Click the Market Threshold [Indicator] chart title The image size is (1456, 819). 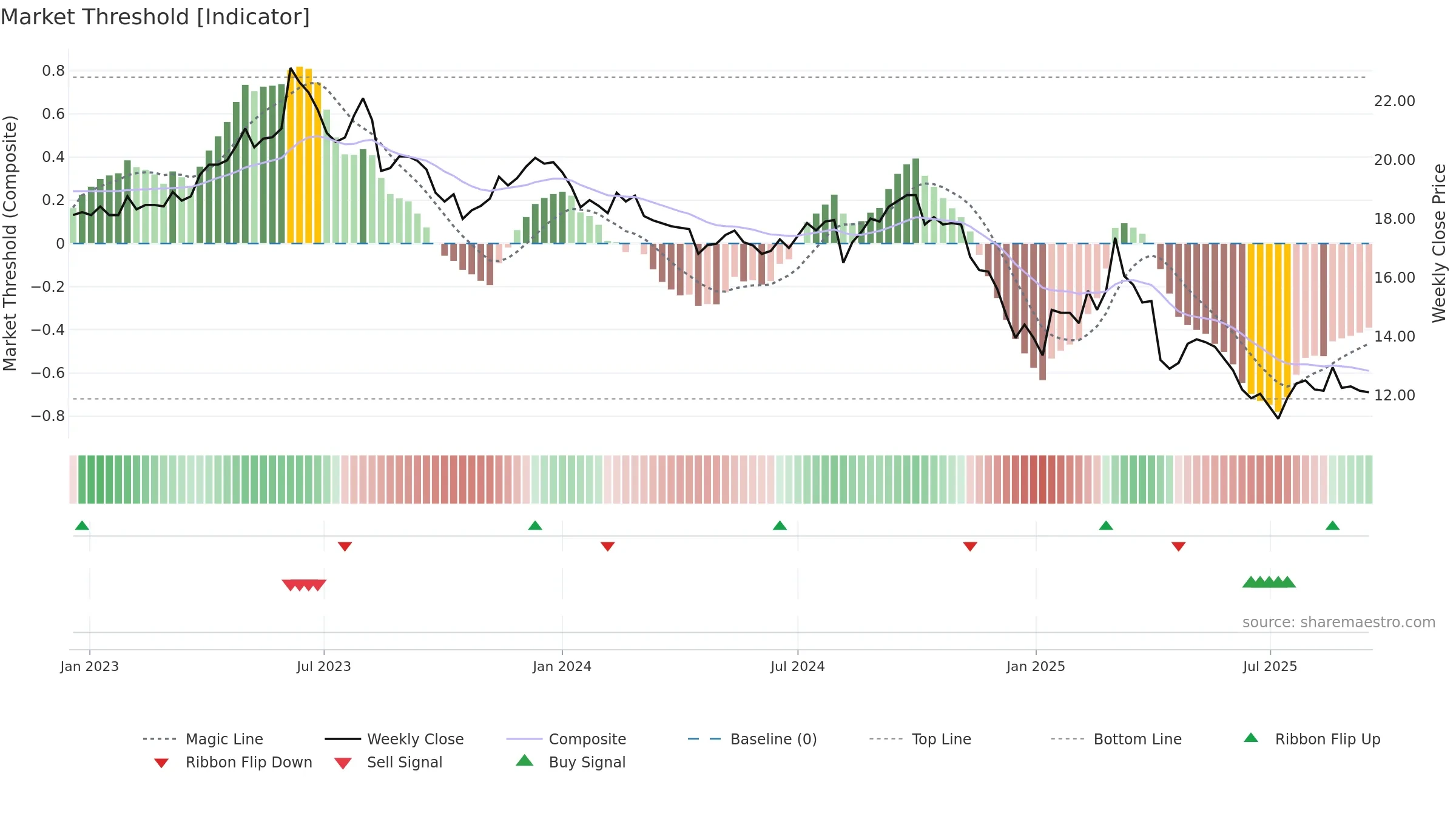155,17
